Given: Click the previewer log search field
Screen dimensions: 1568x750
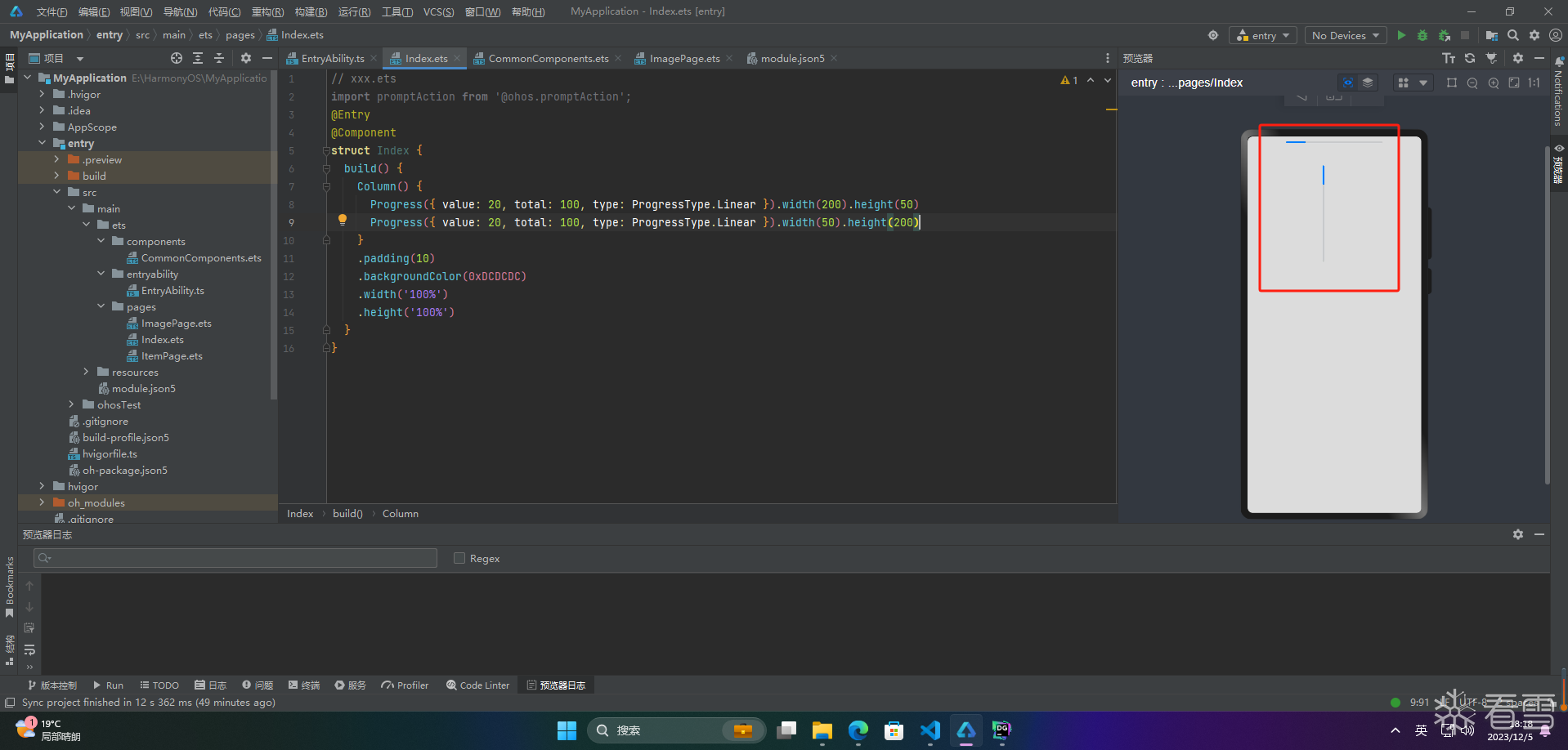Looking at the screenshot, I should pos(237,558).
